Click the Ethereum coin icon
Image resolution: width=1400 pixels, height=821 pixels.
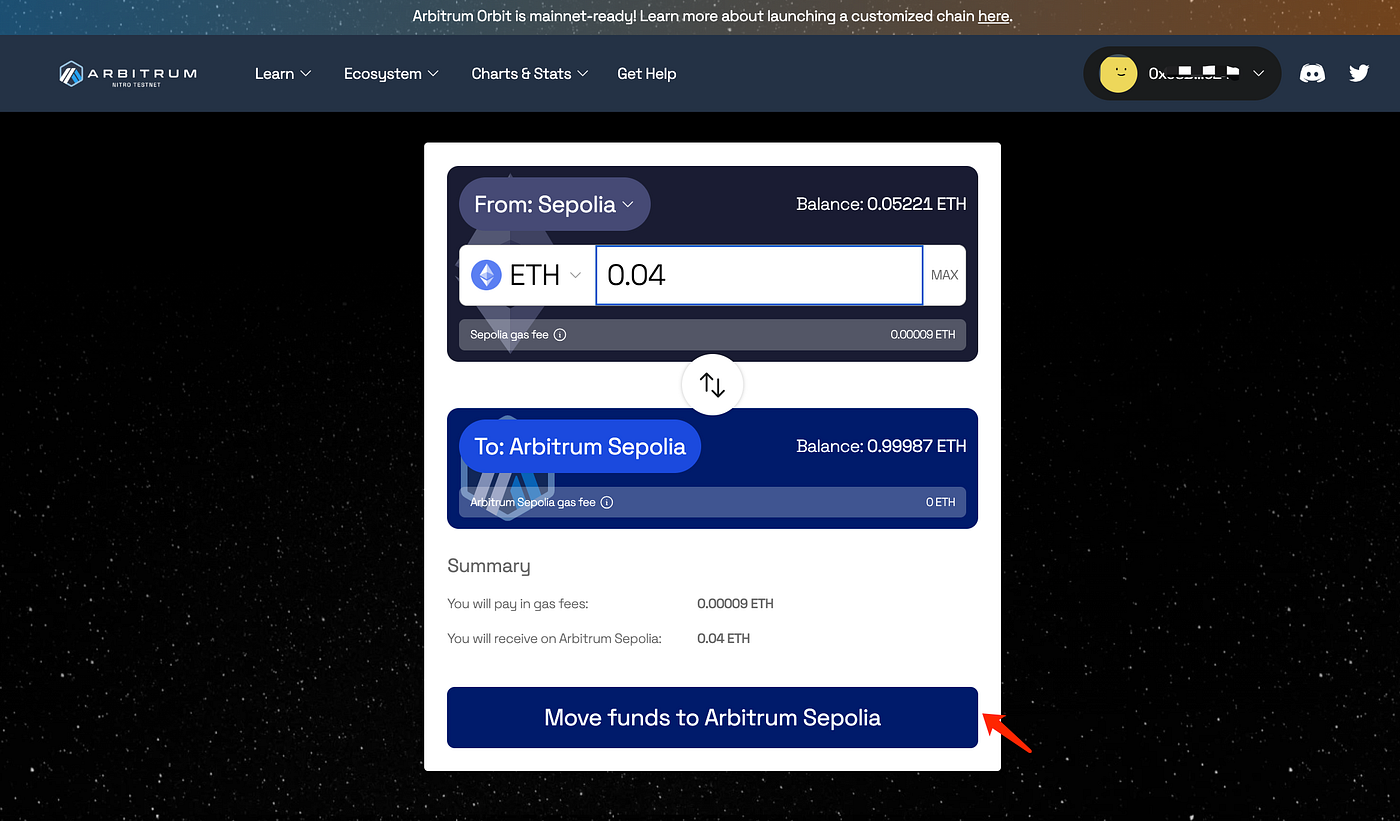[487, 275]
